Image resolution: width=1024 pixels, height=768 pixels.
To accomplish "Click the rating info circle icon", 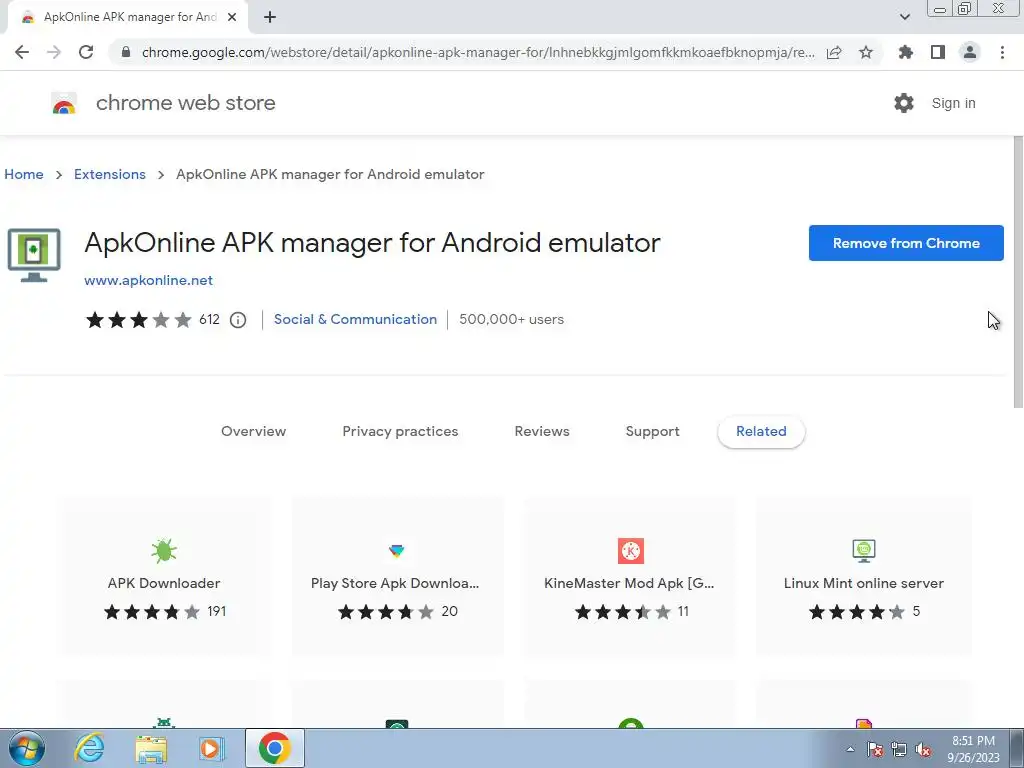I will 238,319.
